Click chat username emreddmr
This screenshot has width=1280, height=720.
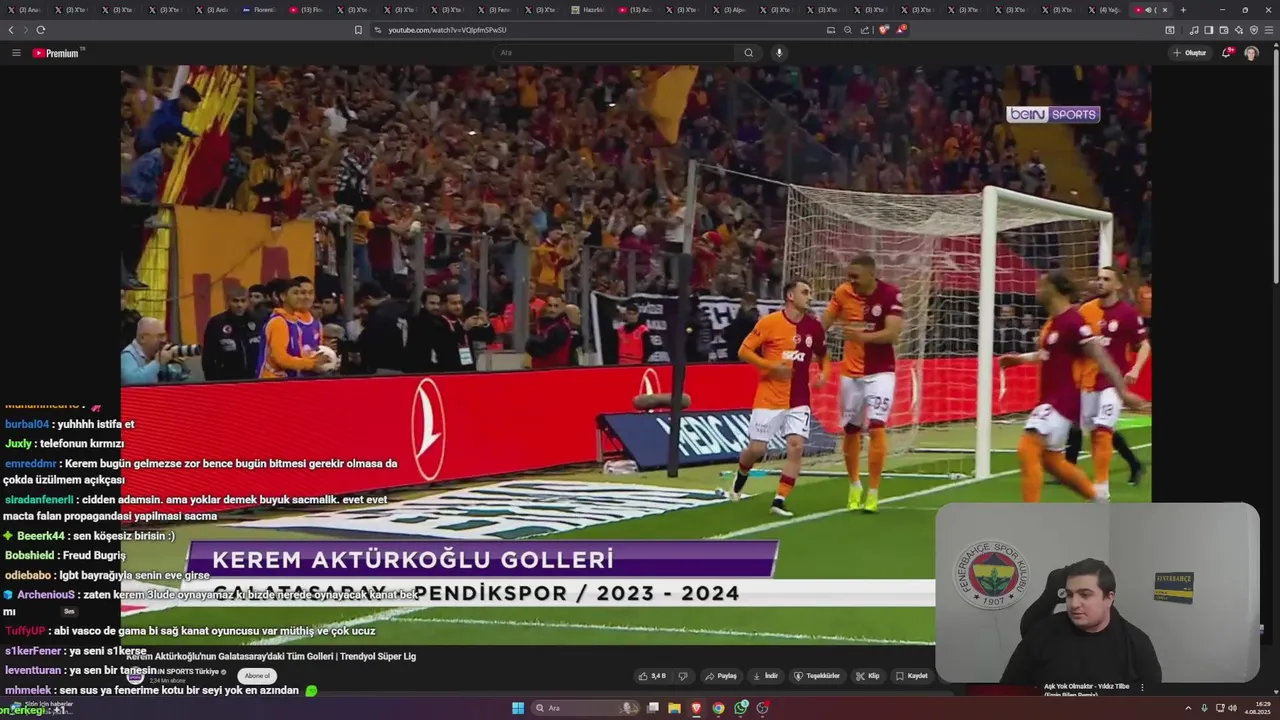click(x=30, y=464)
